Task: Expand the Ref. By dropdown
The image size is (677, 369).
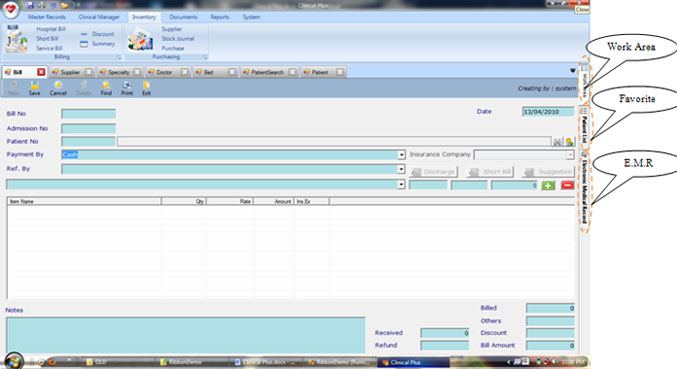Action: 401,169
